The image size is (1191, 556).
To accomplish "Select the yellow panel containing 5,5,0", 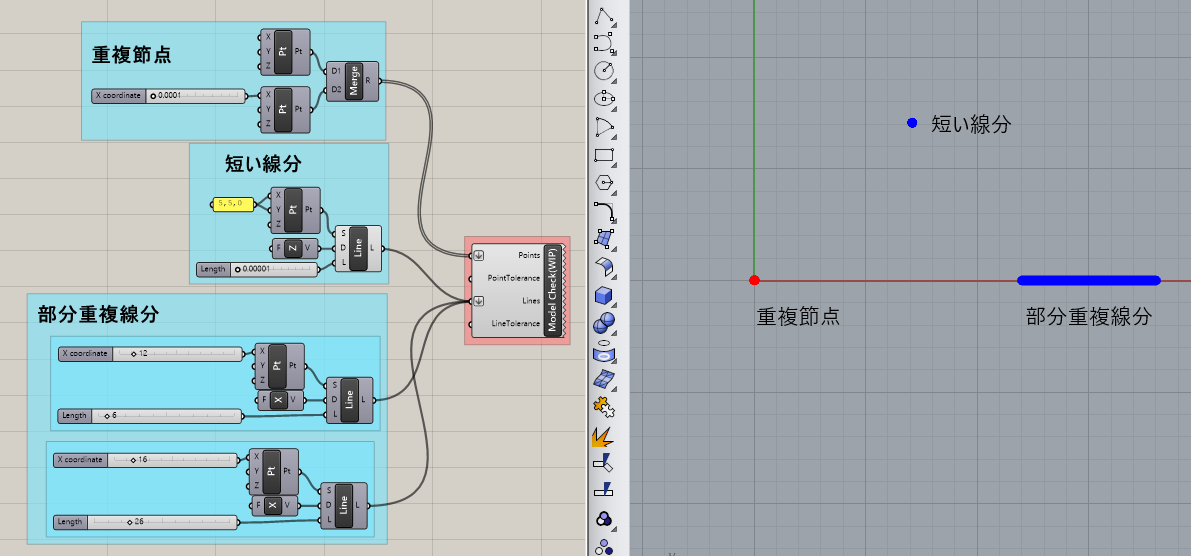I will point(232,203).
